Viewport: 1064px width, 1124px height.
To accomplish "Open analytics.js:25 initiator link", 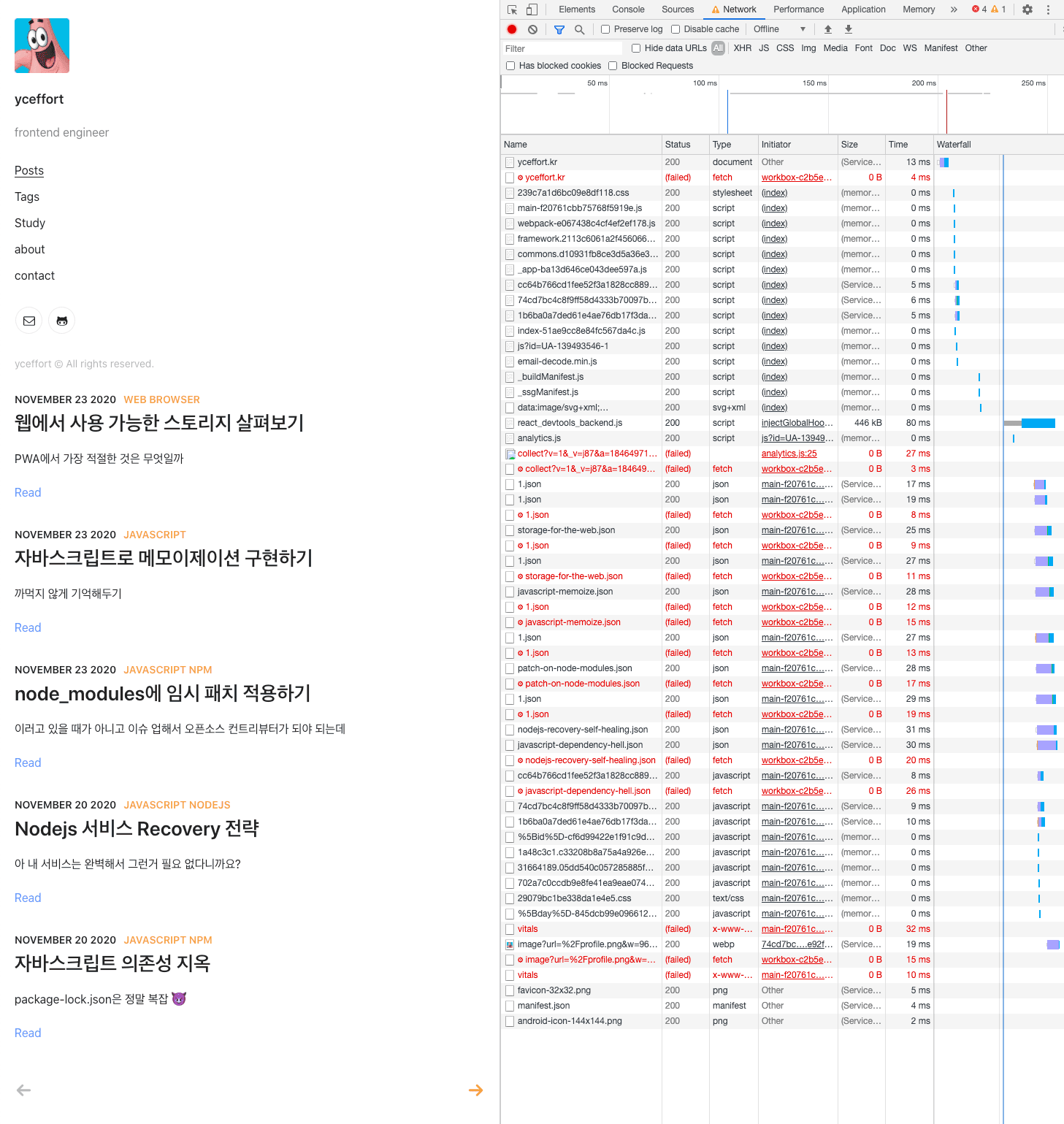I will (789, 454).
